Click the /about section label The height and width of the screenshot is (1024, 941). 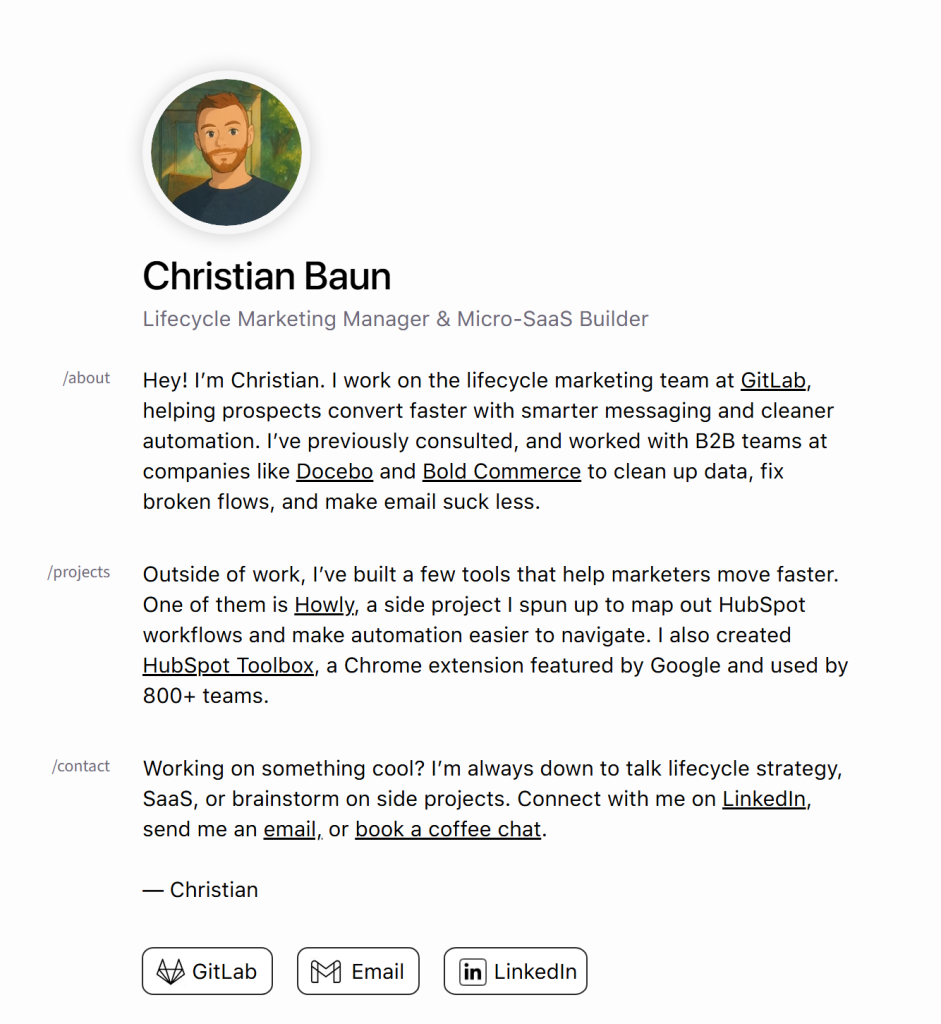(86, 377)
